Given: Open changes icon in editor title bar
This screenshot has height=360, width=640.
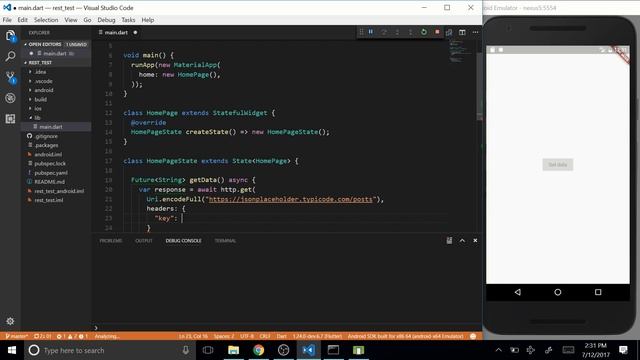Looking at the screenshot, I should click(x=449, y=32).
